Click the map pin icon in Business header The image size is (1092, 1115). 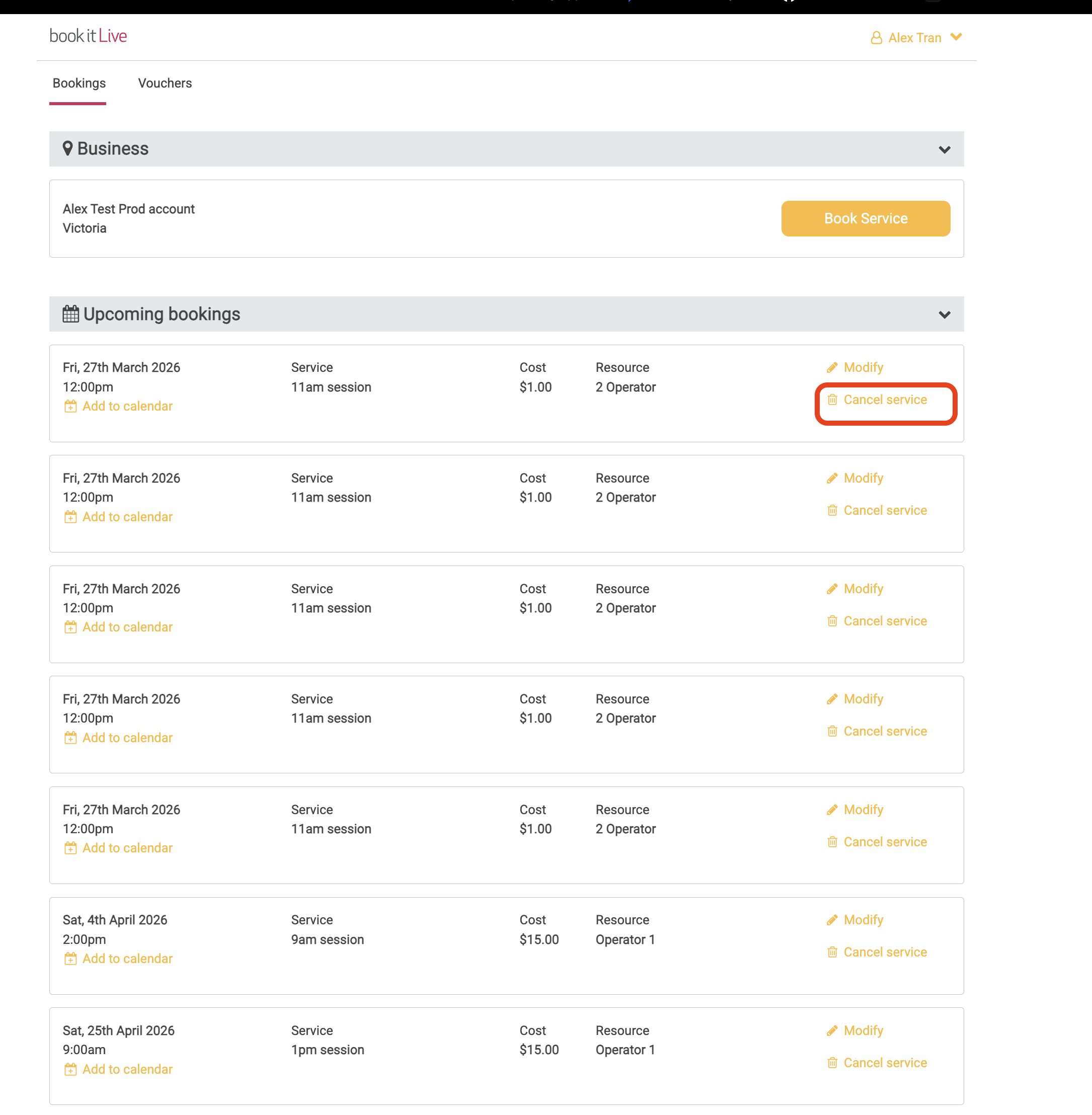click(67, 148)
